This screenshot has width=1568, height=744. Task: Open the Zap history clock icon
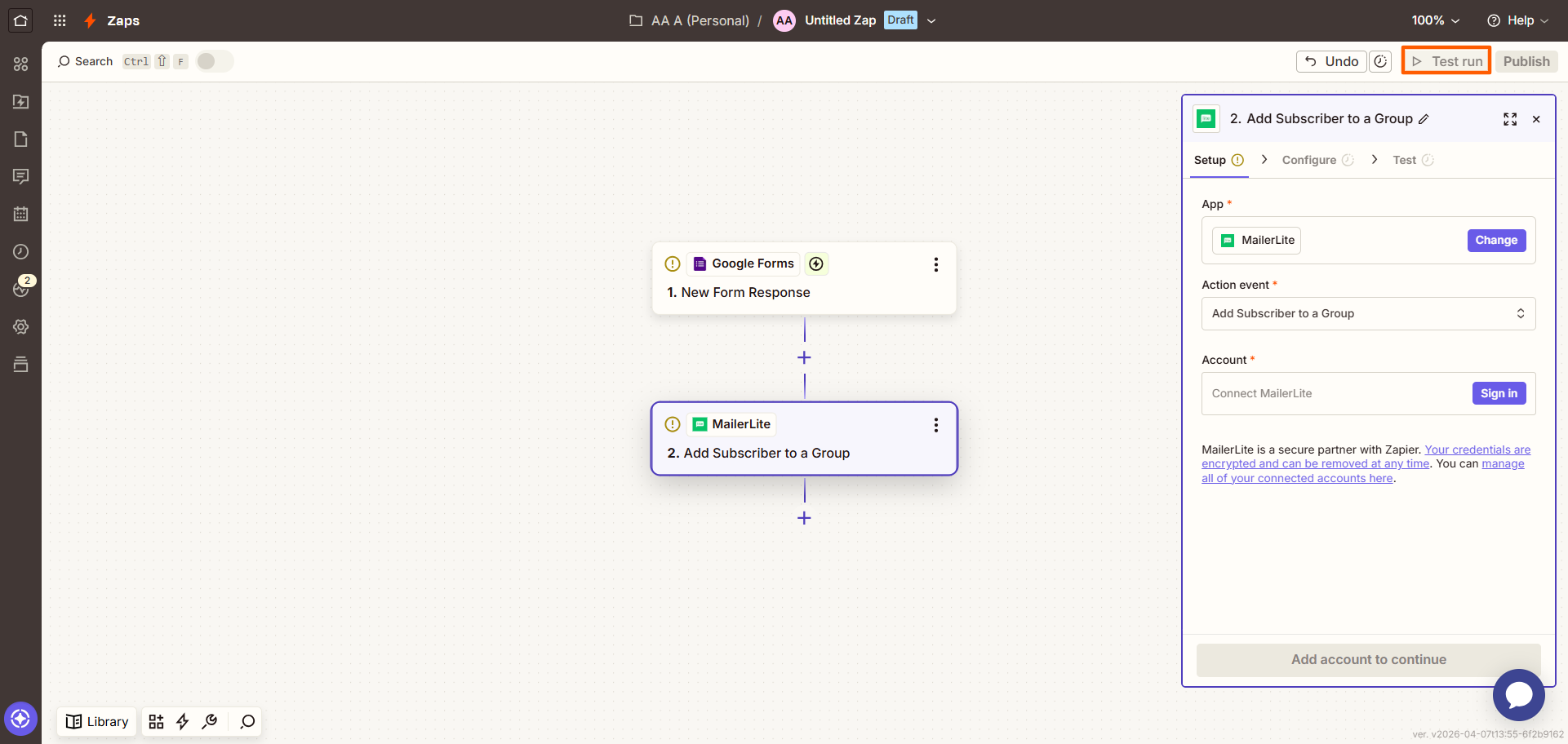tap(20, 251)
